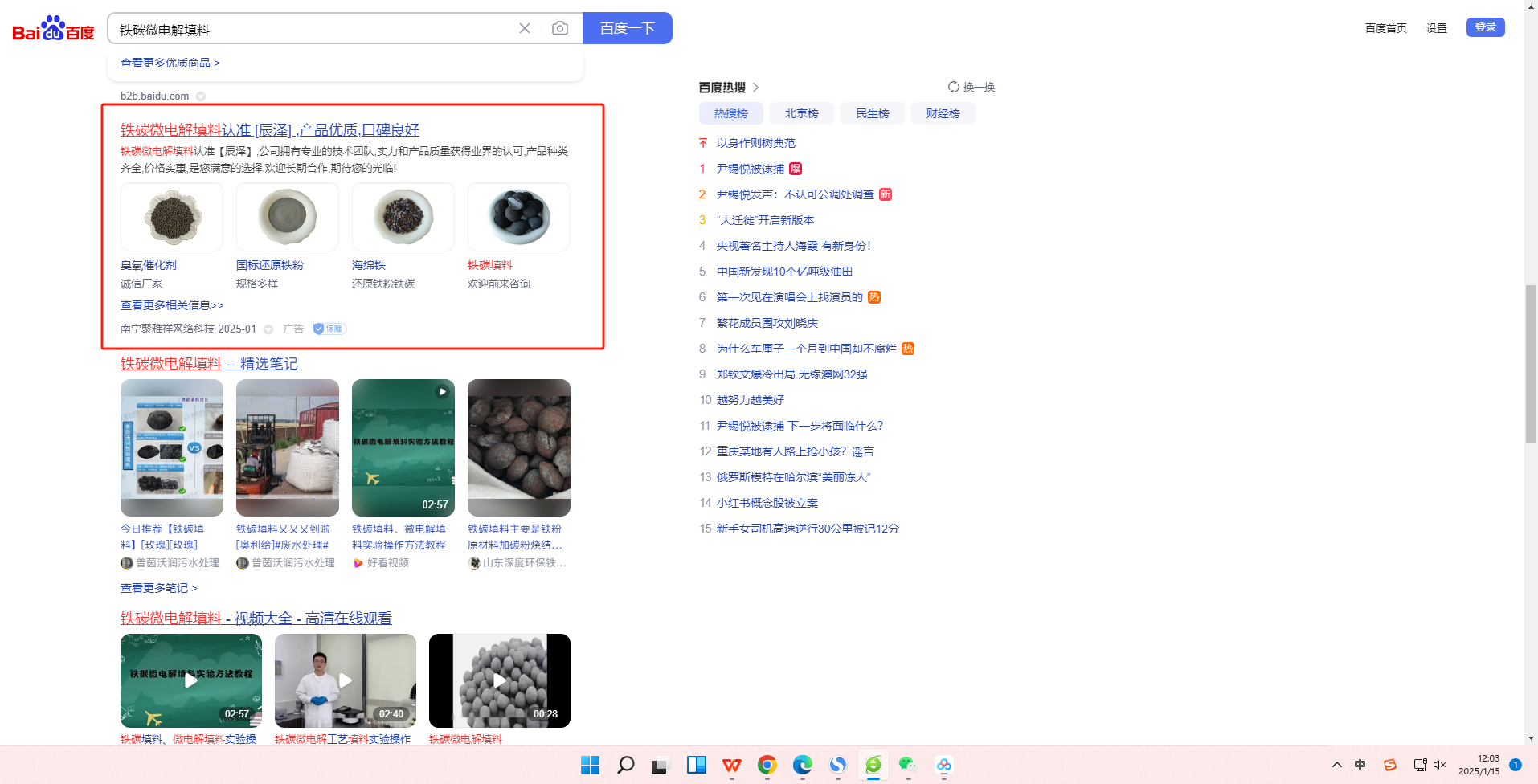This screenshot has width=1538, height=784.
Task: Open the Windows Start menu
Action: coord(591,765)
